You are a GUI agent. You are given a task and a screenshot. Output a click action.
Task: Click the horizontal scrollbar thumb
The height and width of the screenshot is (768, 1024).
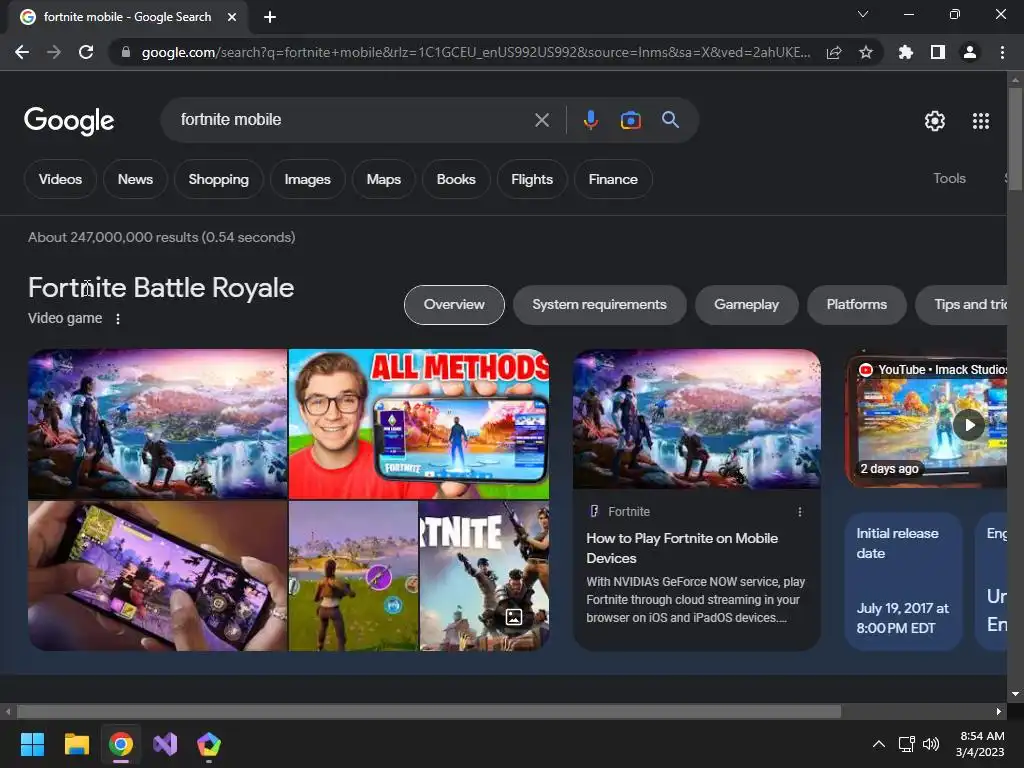coord(429,711)
